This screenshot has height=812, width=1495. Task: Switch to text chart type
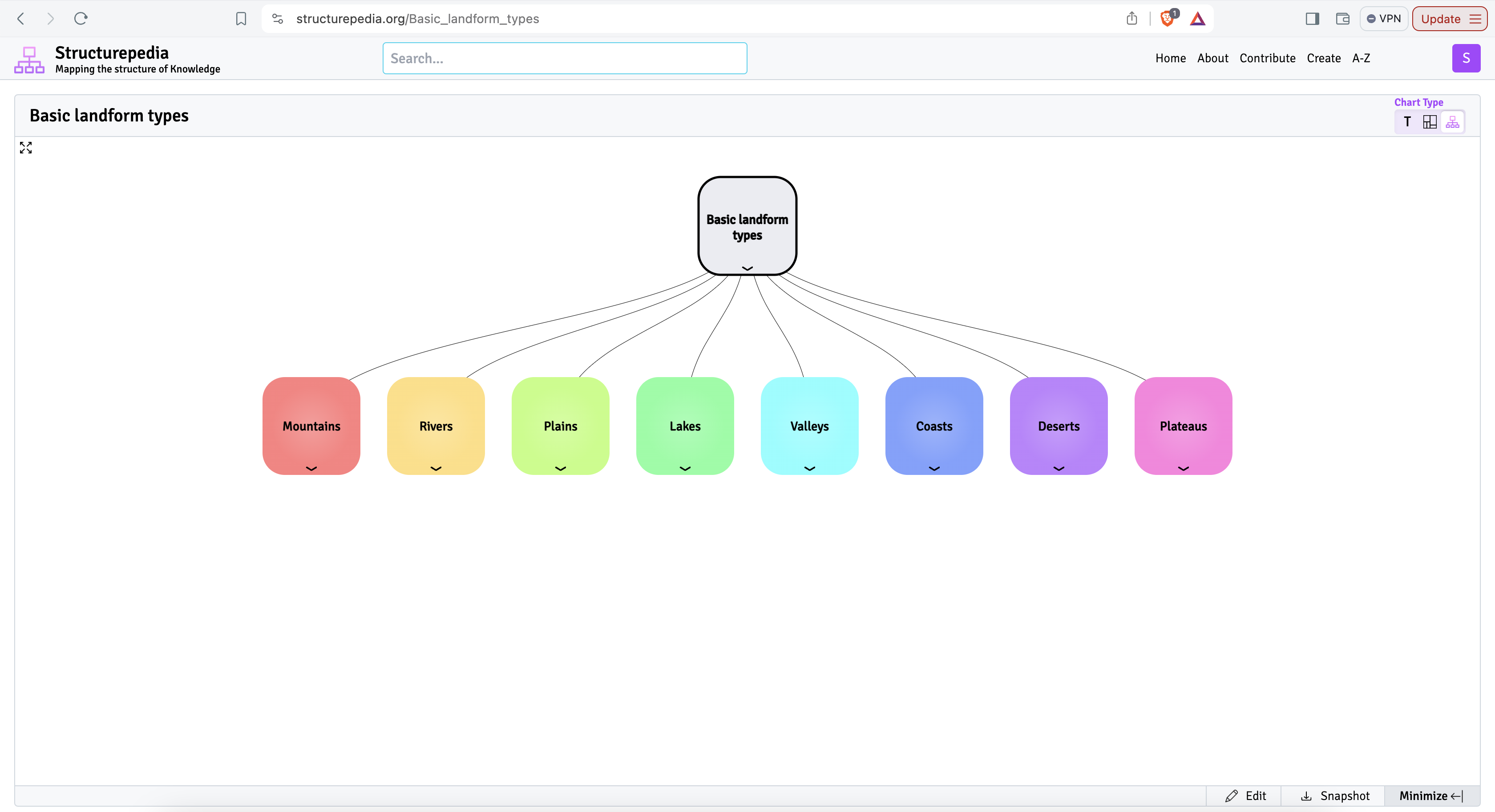pyautogui.click(x=1407, y=122)
